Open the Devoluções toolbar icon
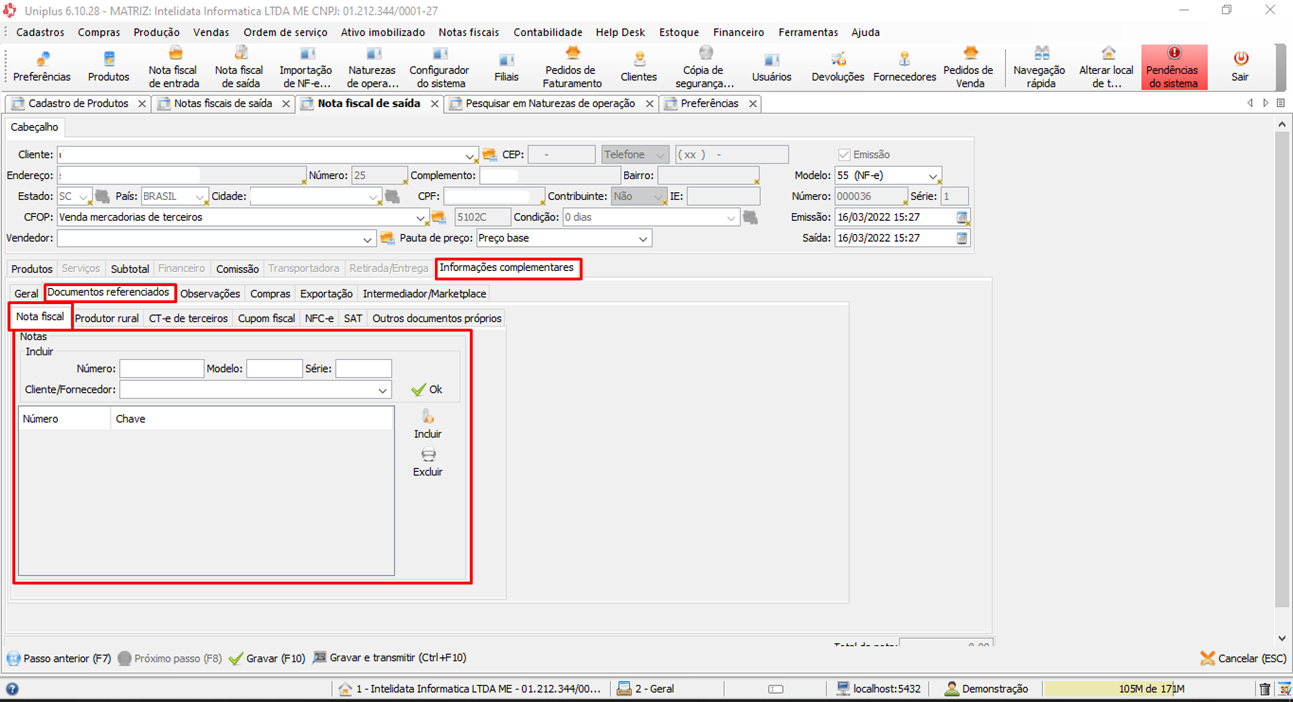Image resolution: width=1293 pixels, height=702 pixels. (838, 67)
